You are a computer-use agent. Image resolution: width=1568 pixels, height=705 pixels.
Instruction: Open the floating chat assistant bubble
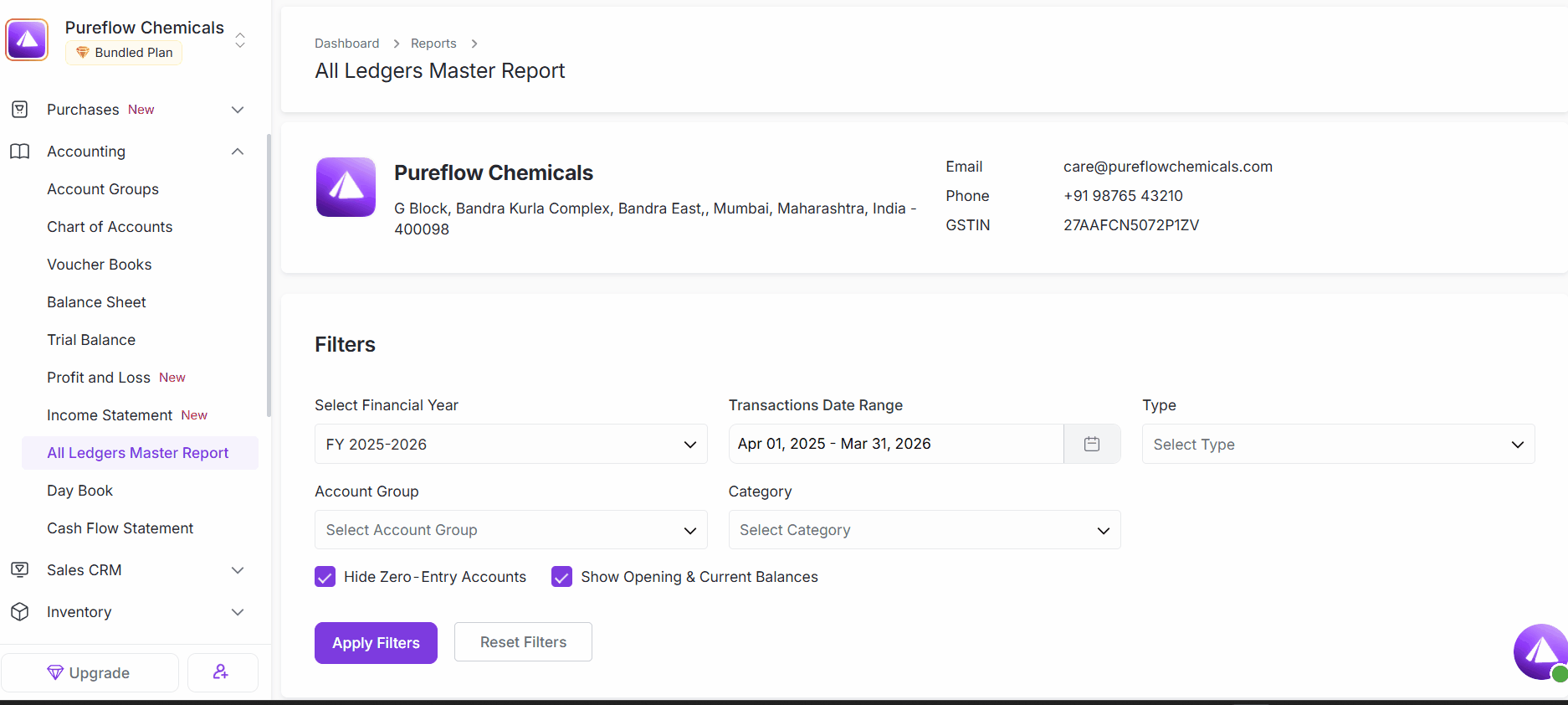point(1540,651)
